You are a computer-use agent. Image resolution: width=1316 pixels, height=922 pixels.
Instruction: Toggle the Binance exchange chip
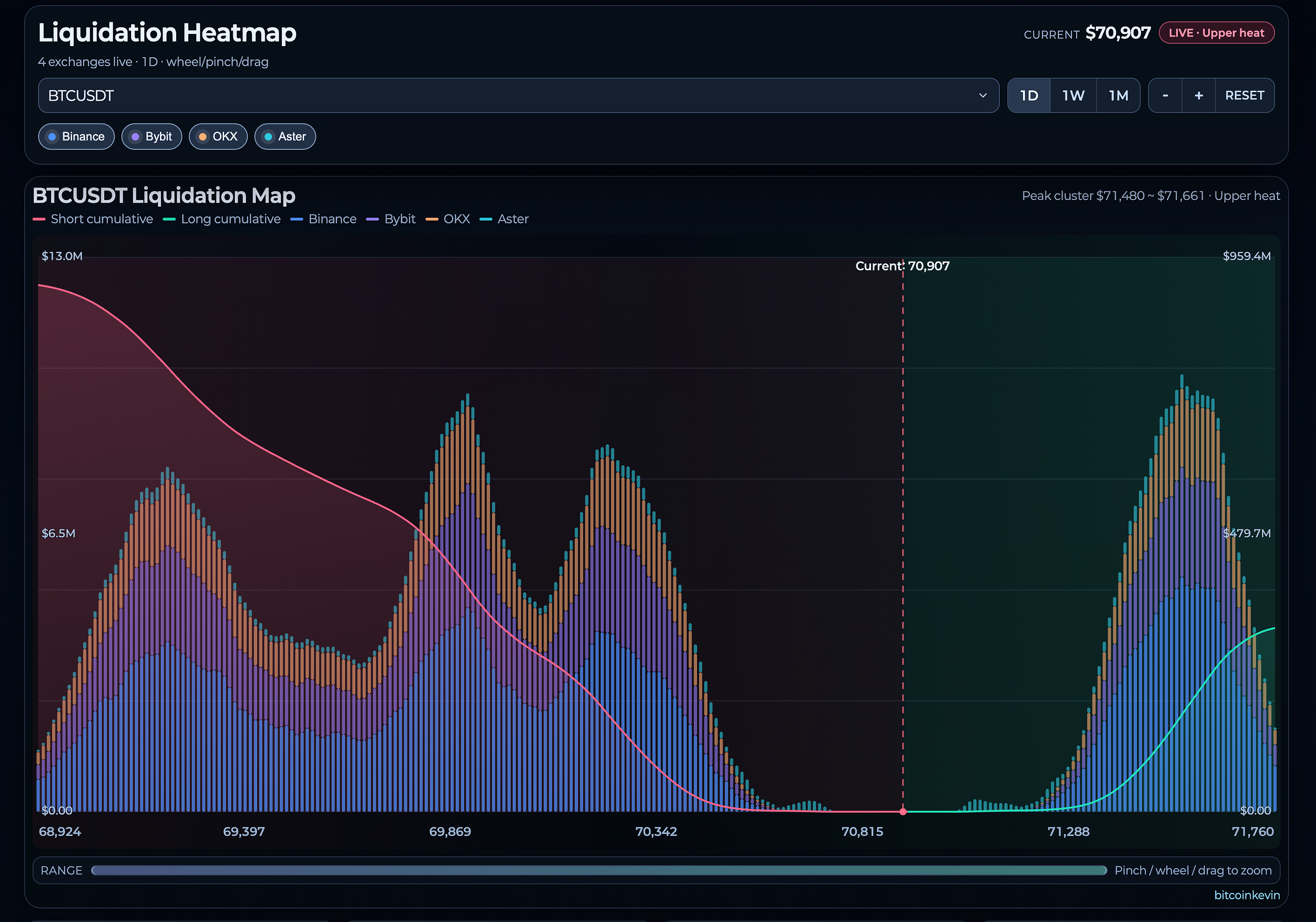pos(76,137)
